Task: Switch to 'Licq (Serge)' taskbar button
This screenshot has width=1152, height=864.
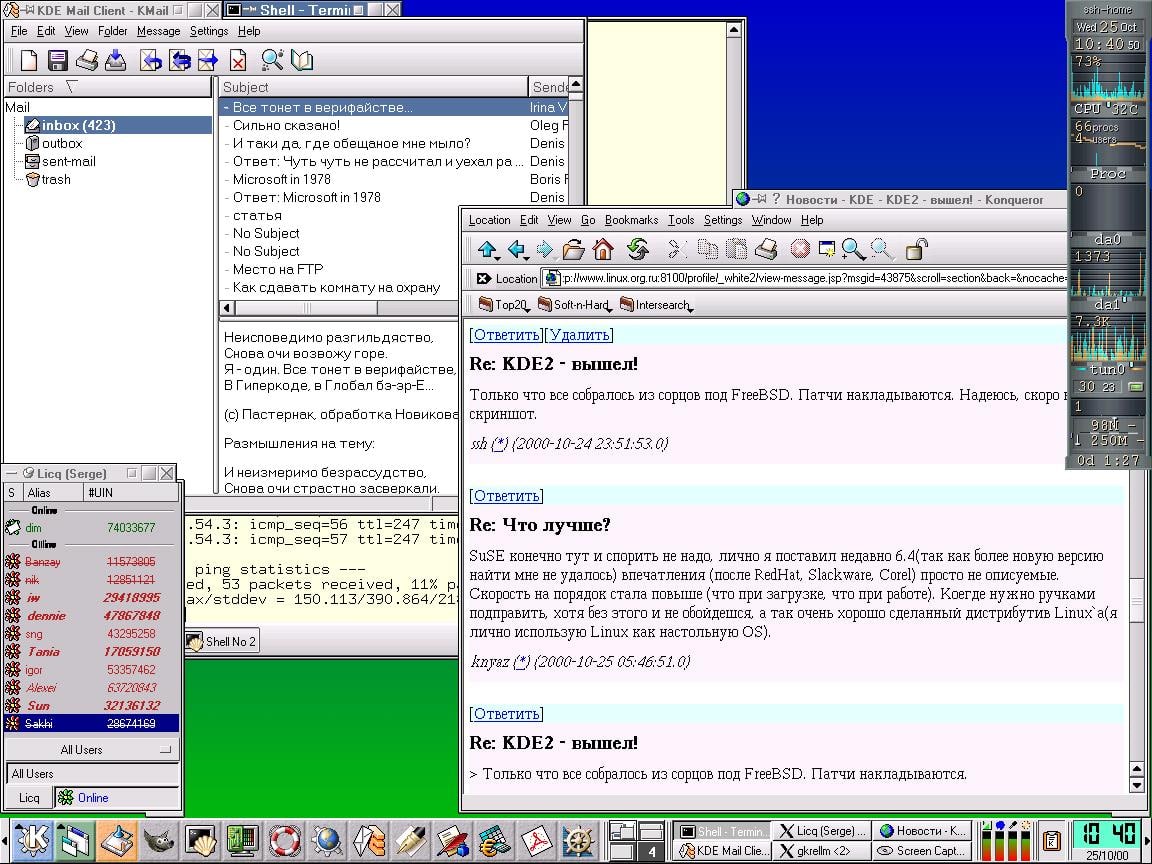Action: point(823,831)
